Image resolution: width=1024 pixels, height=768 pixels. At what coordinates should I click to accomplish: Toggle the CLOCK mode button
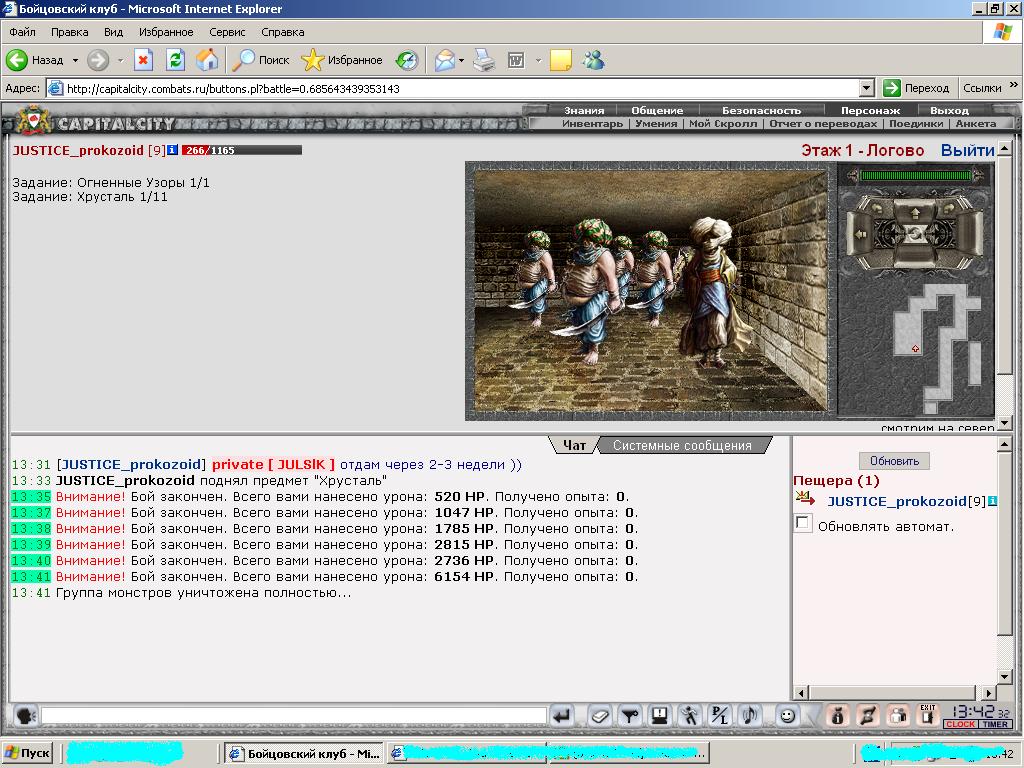tap(960, 724)
